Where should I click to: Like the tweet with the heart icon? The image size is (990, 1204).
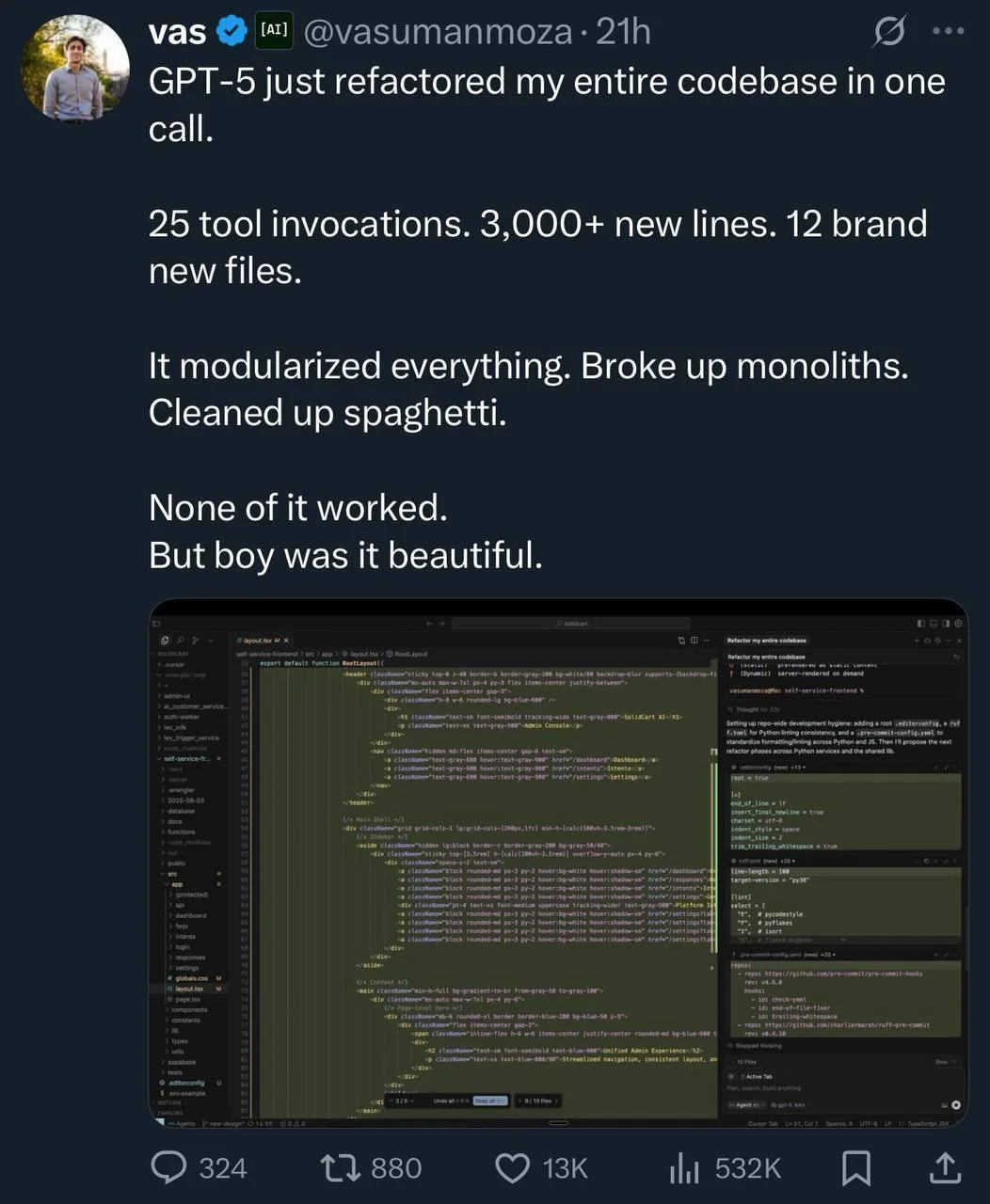512,1167
